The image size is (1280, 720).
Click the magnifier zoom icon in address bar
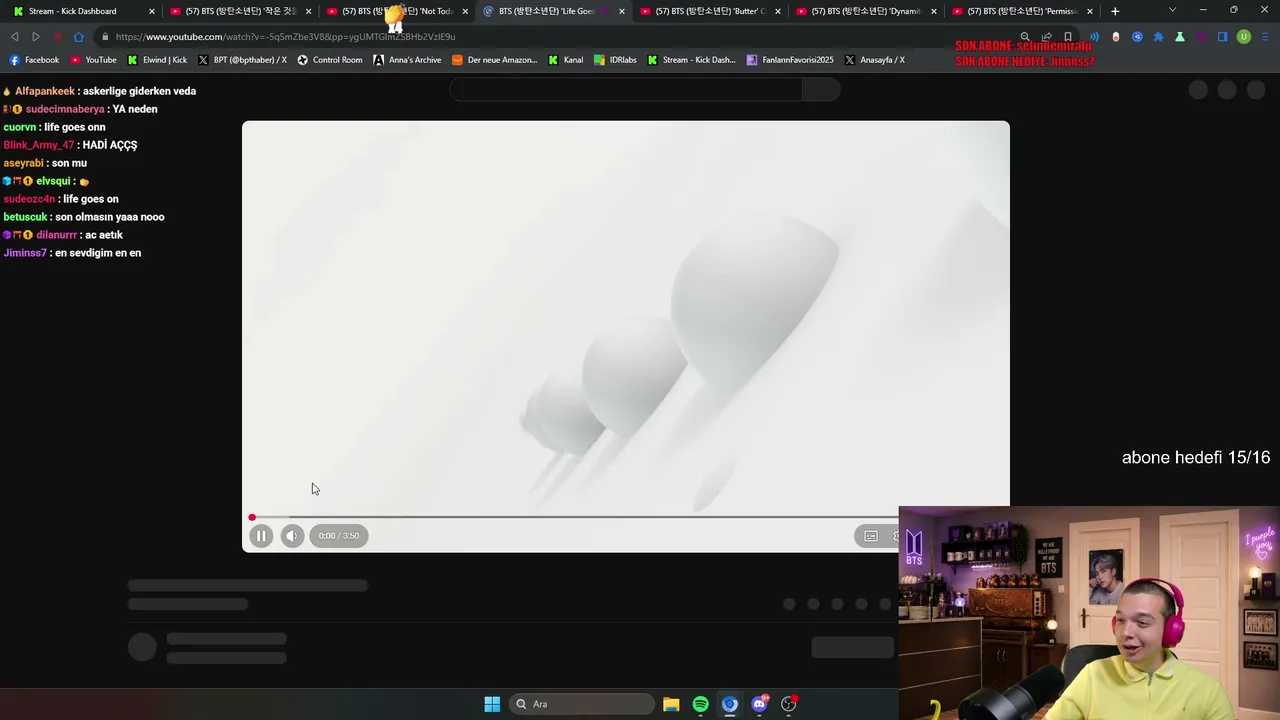pos(1025,37)
